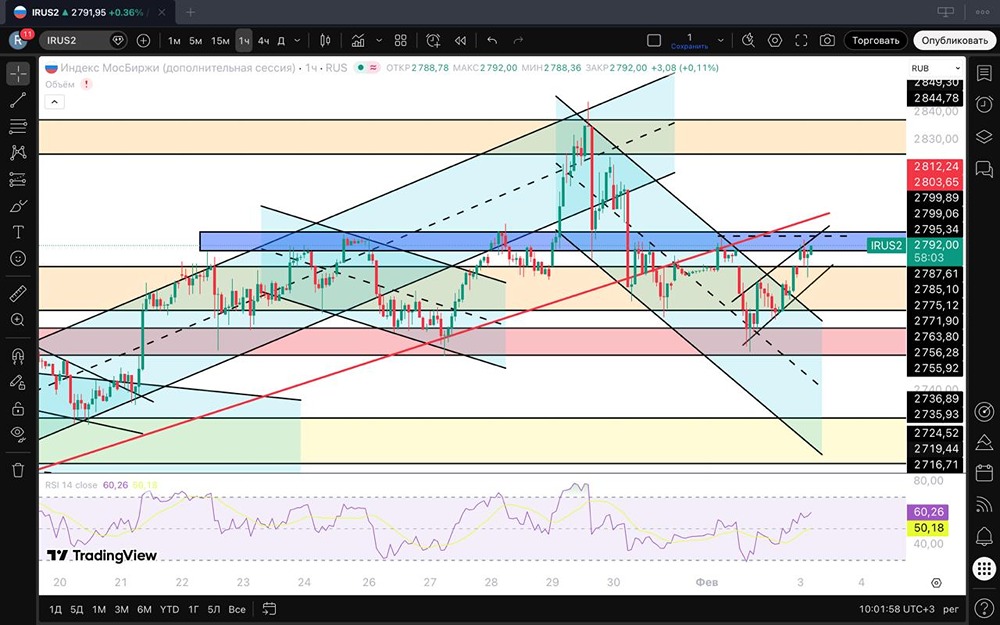Undo the last chart action
This screenshot has width=1000, height=625.
(492, 40)
